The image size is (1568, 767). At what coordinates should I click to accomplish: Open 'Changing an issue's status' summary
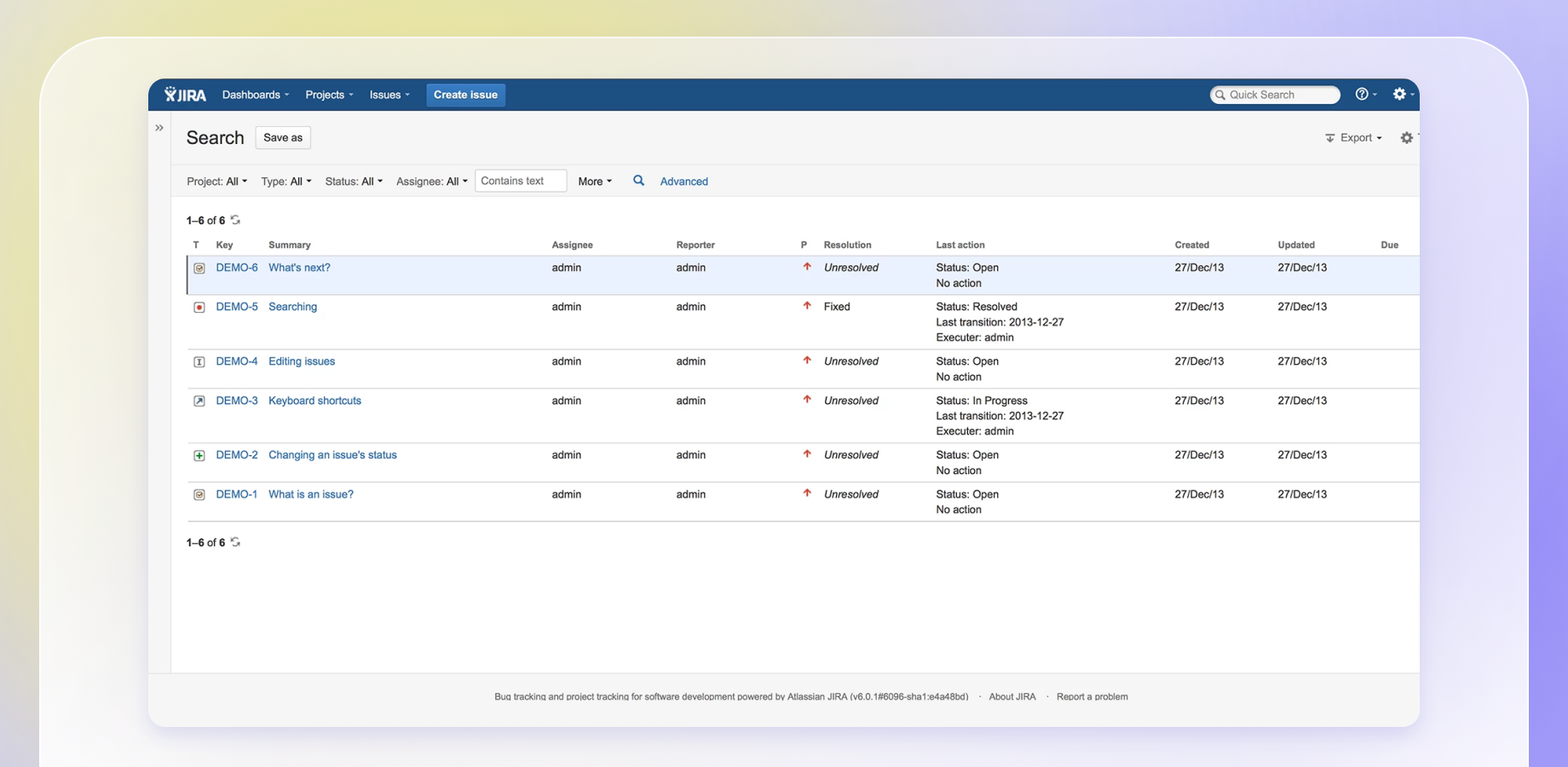coord(332,455)
